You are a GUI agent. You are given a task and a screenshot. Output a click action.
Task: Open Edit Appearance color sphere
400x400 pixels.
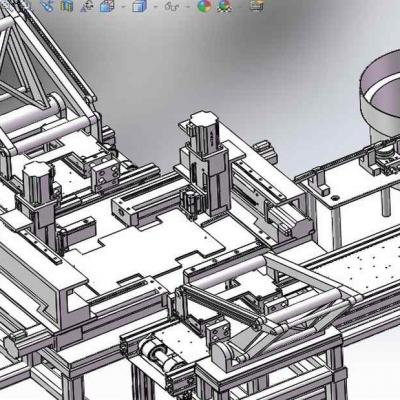(x=204, y=5)
